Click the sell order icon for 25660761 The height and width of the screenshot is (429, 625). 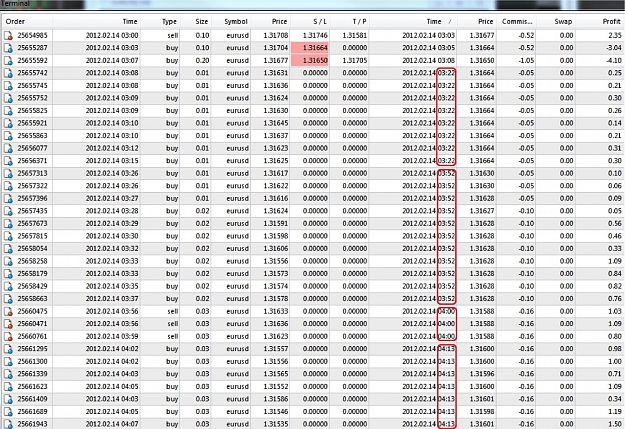pos(8,337)
